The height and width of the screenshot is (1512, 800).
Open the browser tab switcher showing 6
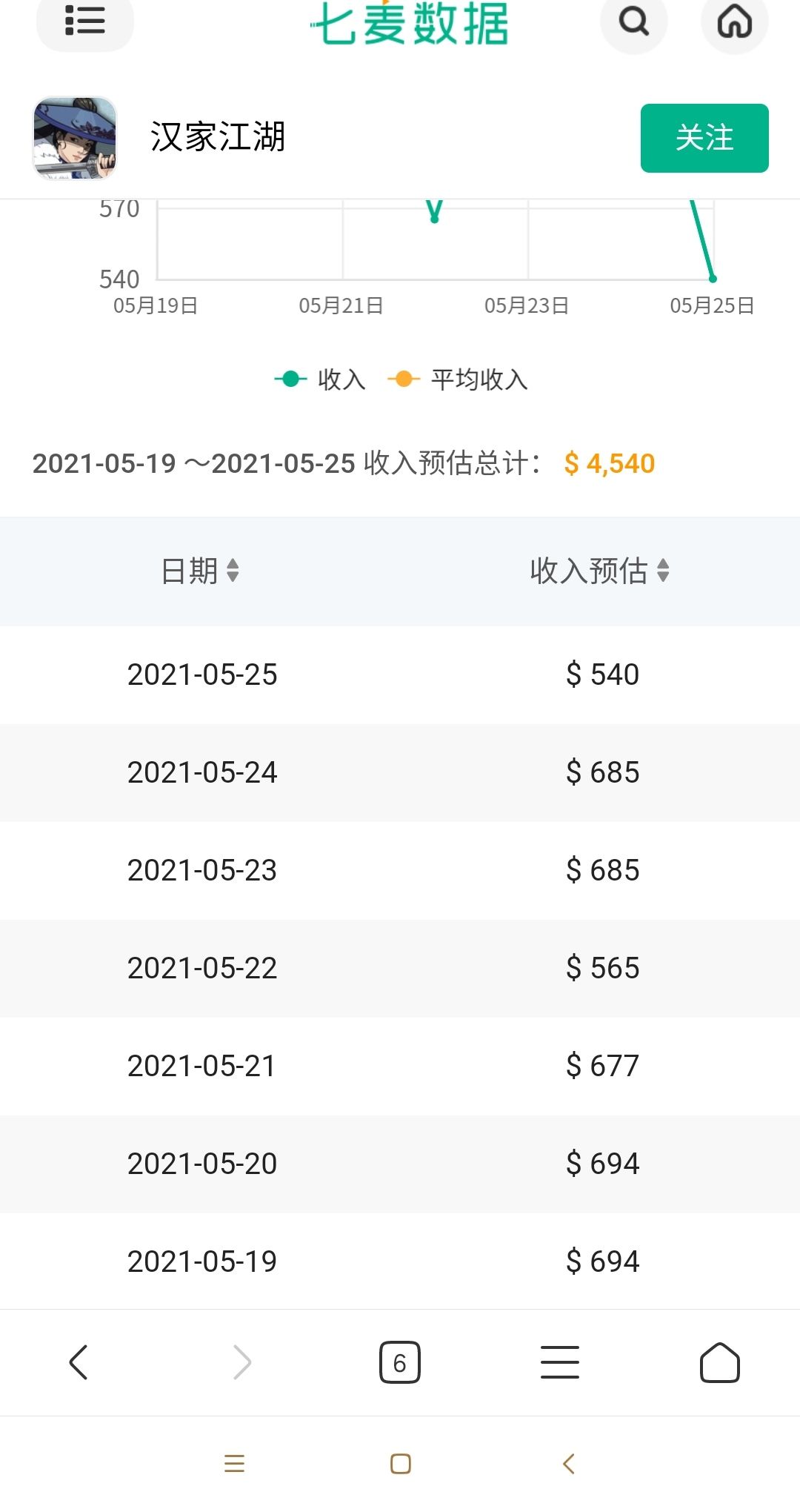(400, 1362)
